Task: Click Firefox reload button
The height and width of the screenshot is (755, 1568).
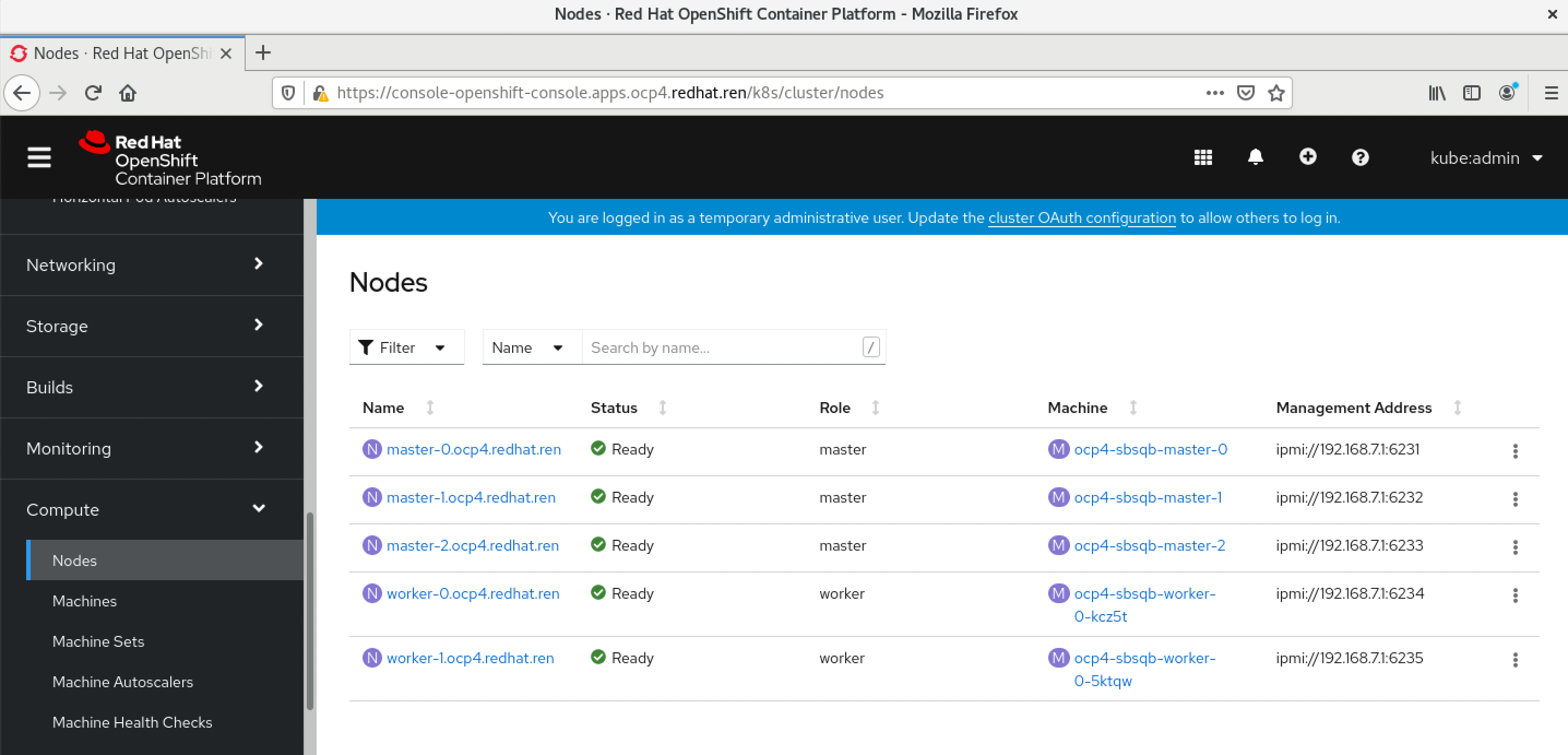Action: [x=93, y=93]
